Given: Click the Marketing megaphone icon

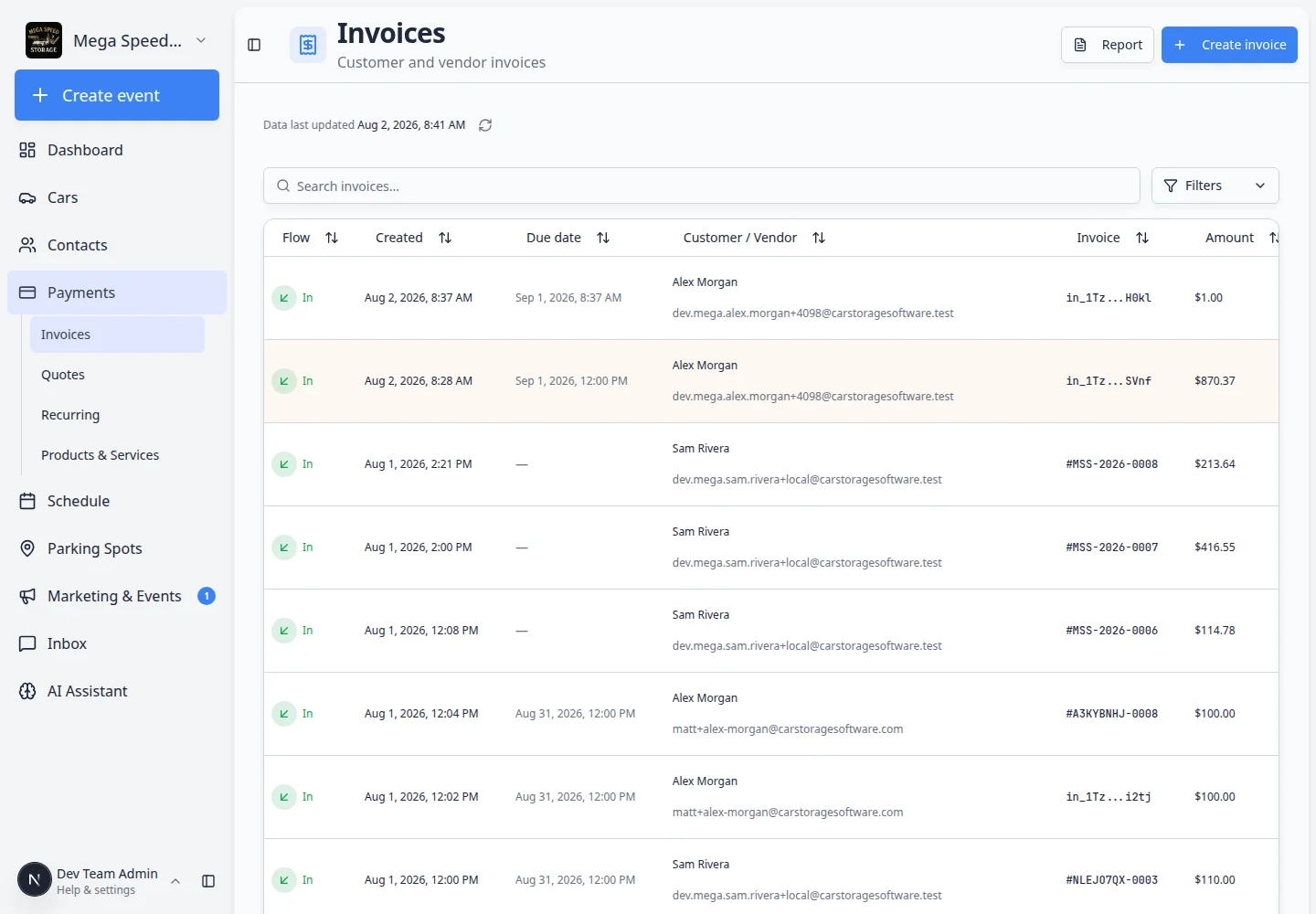Looking at the screenshot, I should tap(27, 596).
